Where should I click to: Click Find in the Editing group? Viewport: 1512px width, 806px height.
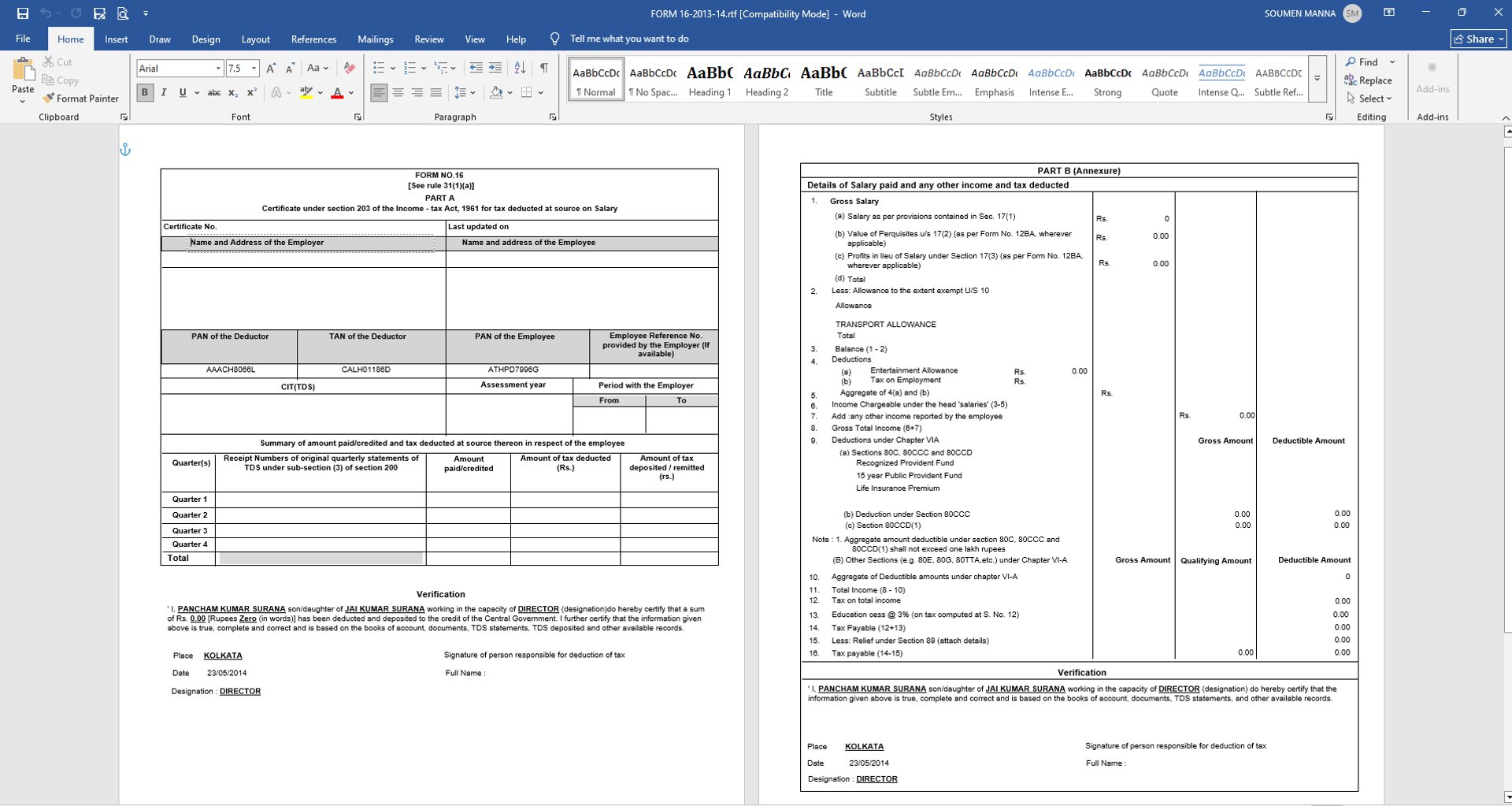1363,62
